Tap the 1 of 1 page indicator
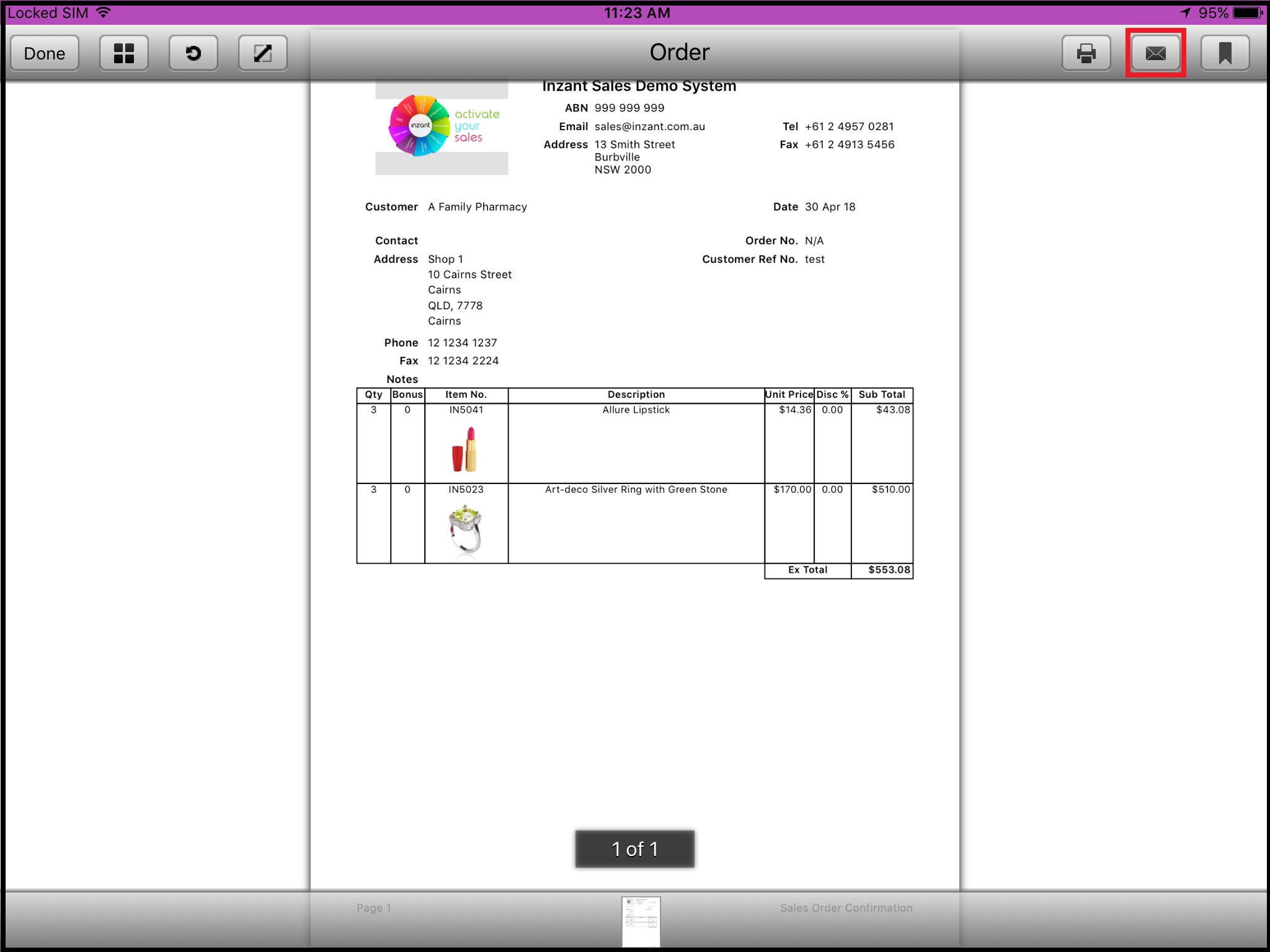Viewport: 1270px width, 952px height. click(634, 848)
